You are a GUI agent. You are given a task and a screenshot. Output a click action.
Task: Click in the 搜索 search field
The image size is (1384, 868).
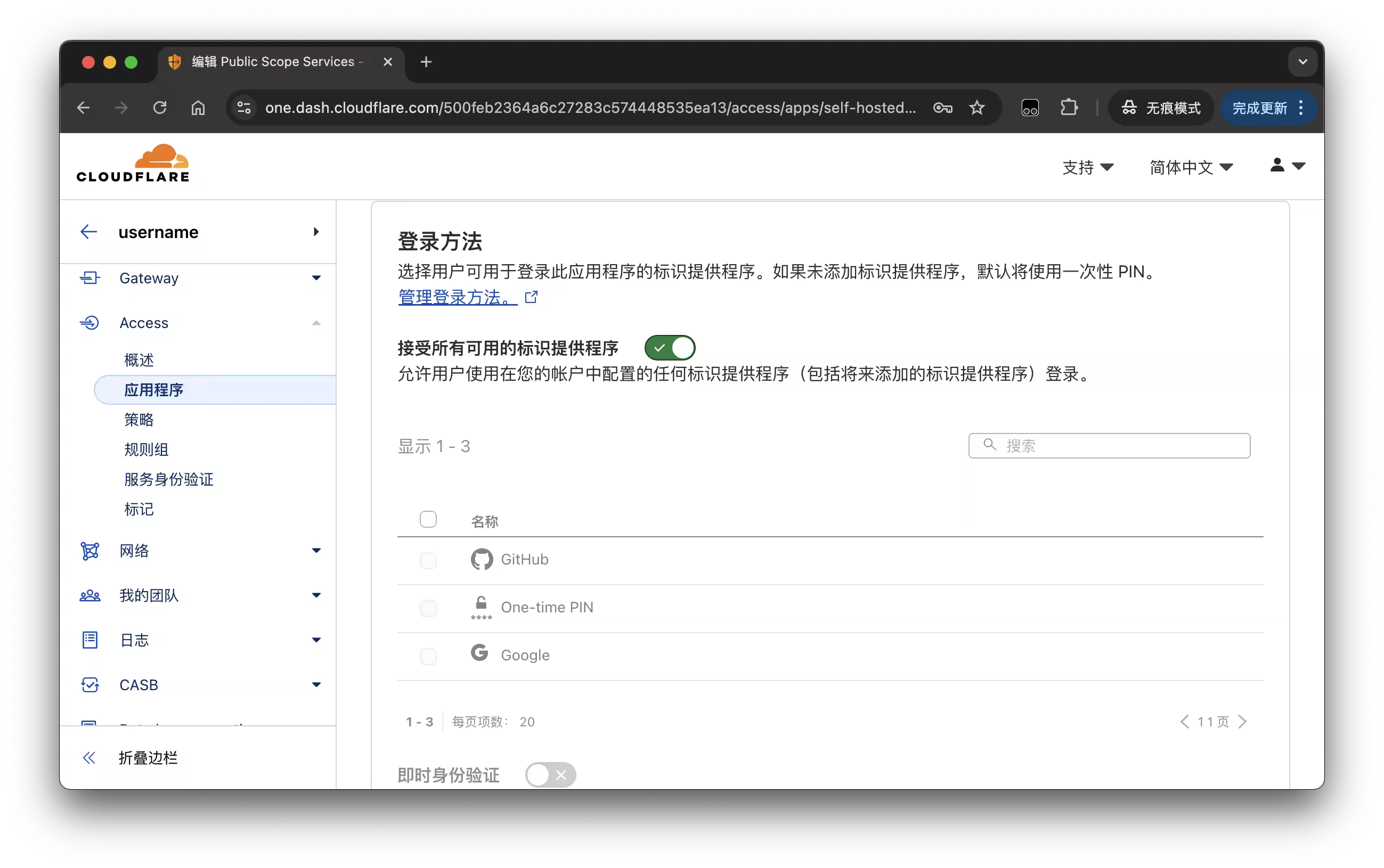[x=1109, y=446]
